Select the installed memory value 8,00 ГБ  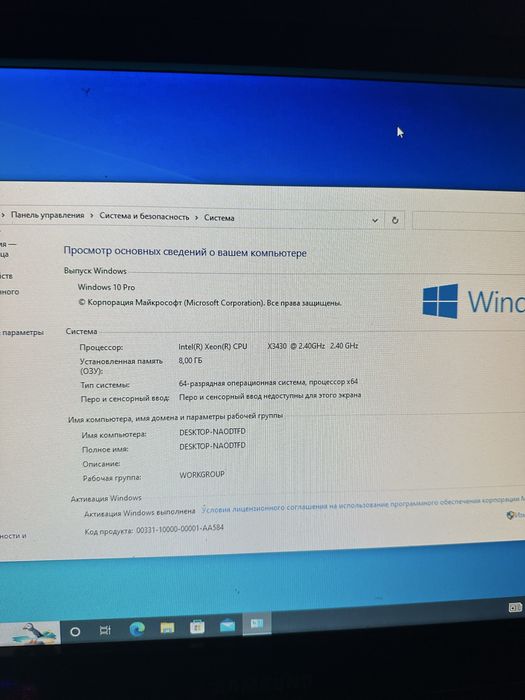[190, 360]
